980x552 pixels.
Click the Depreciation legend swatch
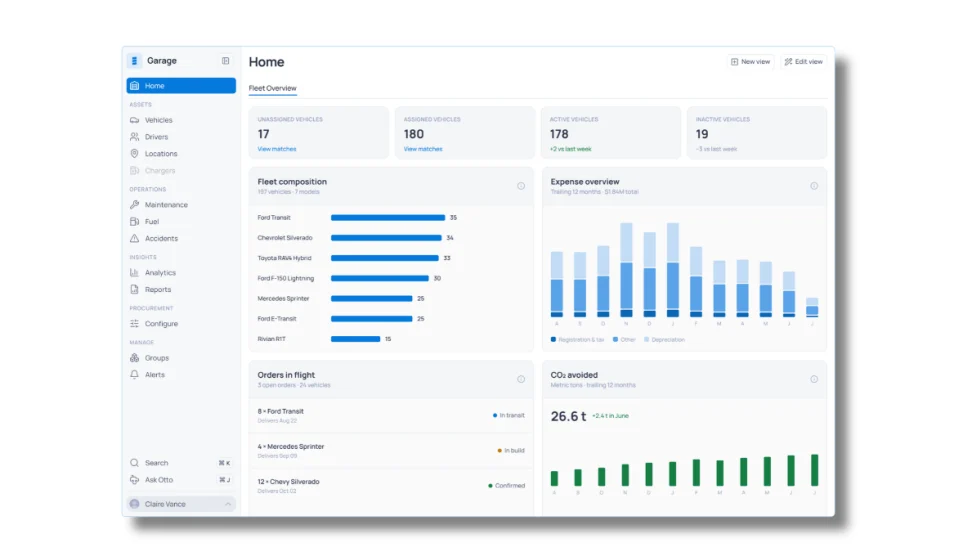pos(647,340)
